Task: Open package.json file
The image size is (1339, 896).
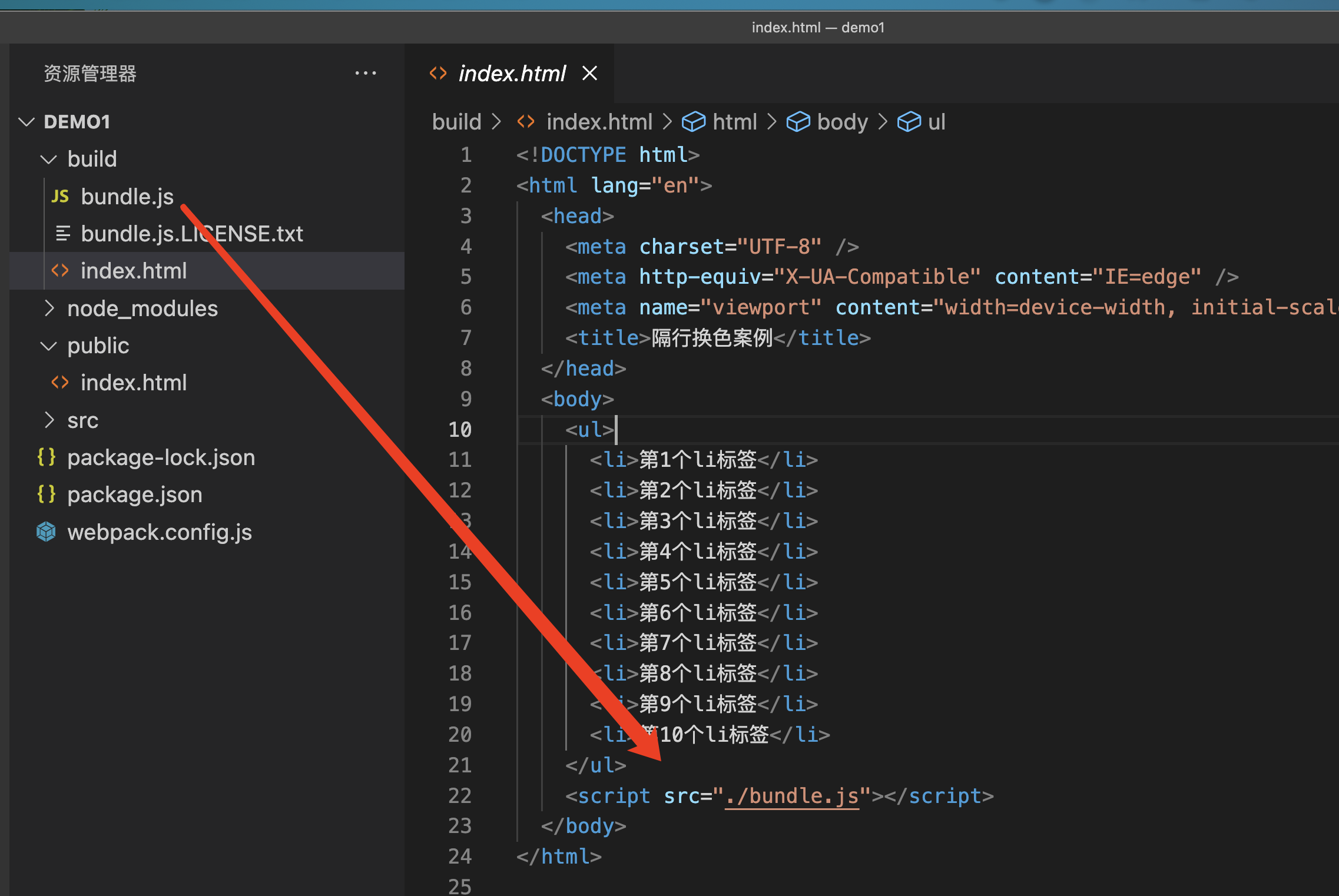Action: pos(135,495)
